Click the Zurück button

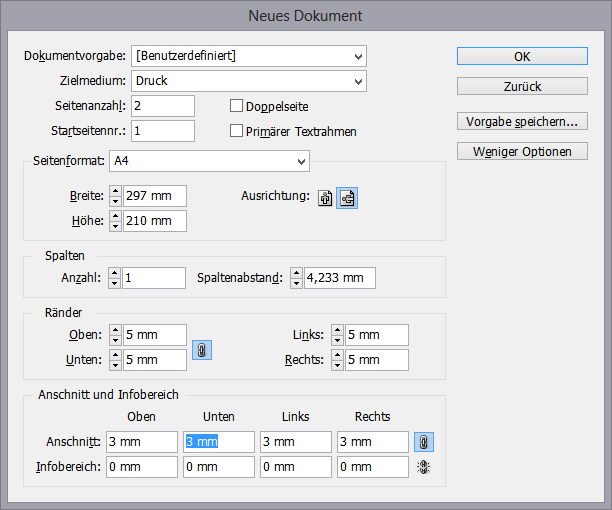[x=522, y=86]
